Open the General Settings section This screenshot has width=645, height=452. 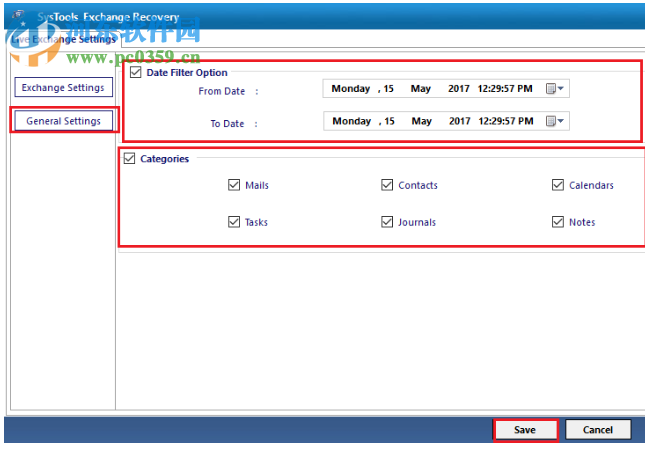(x=63, y=121)
